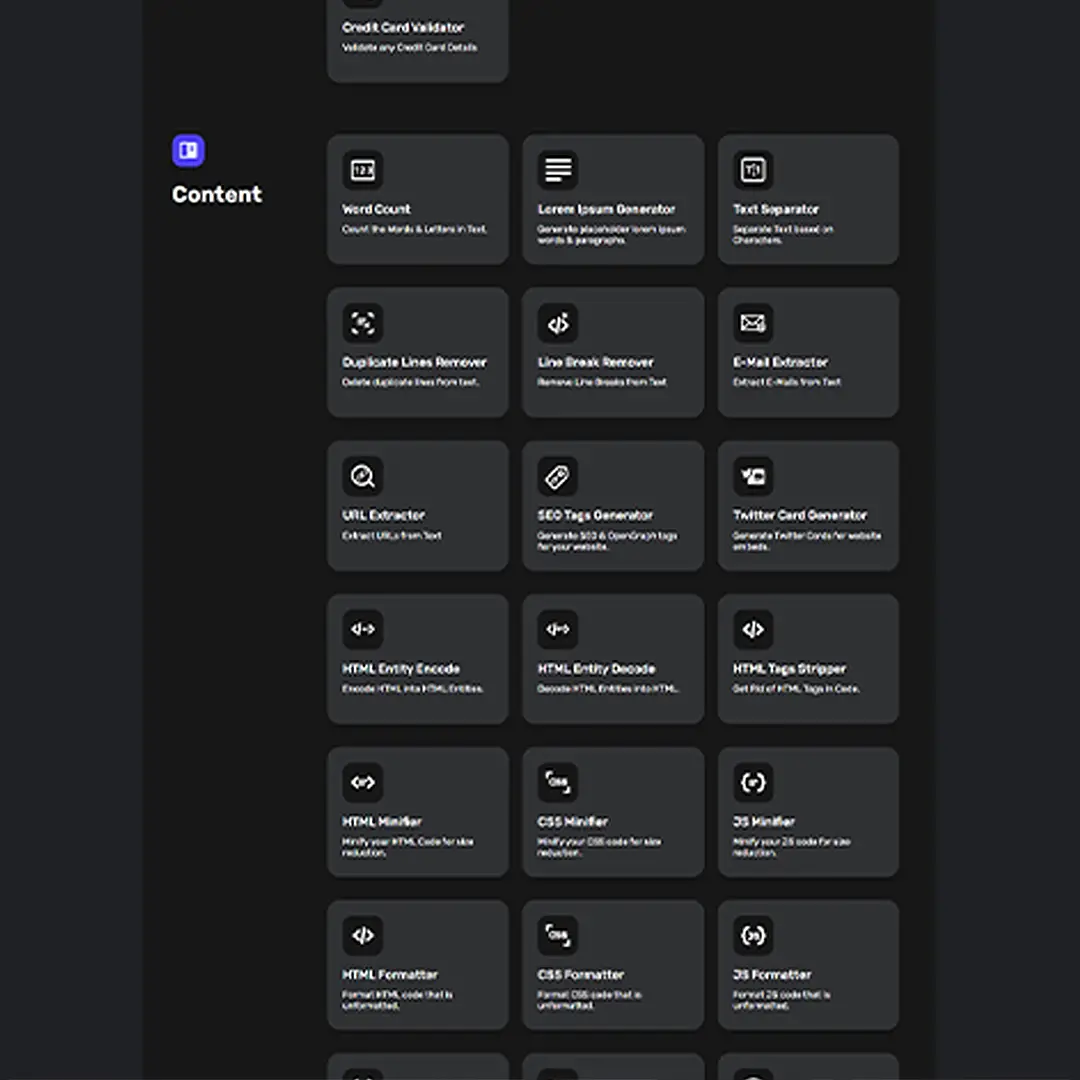
Task: Click 'Delete duplicate lines from text' description
Action: tap(411, 382)
